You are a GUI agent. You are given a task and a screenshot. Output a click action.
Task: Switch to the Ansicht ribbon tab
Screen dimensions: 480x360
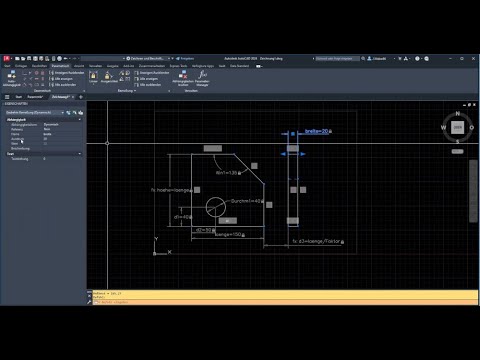point(79,66)
